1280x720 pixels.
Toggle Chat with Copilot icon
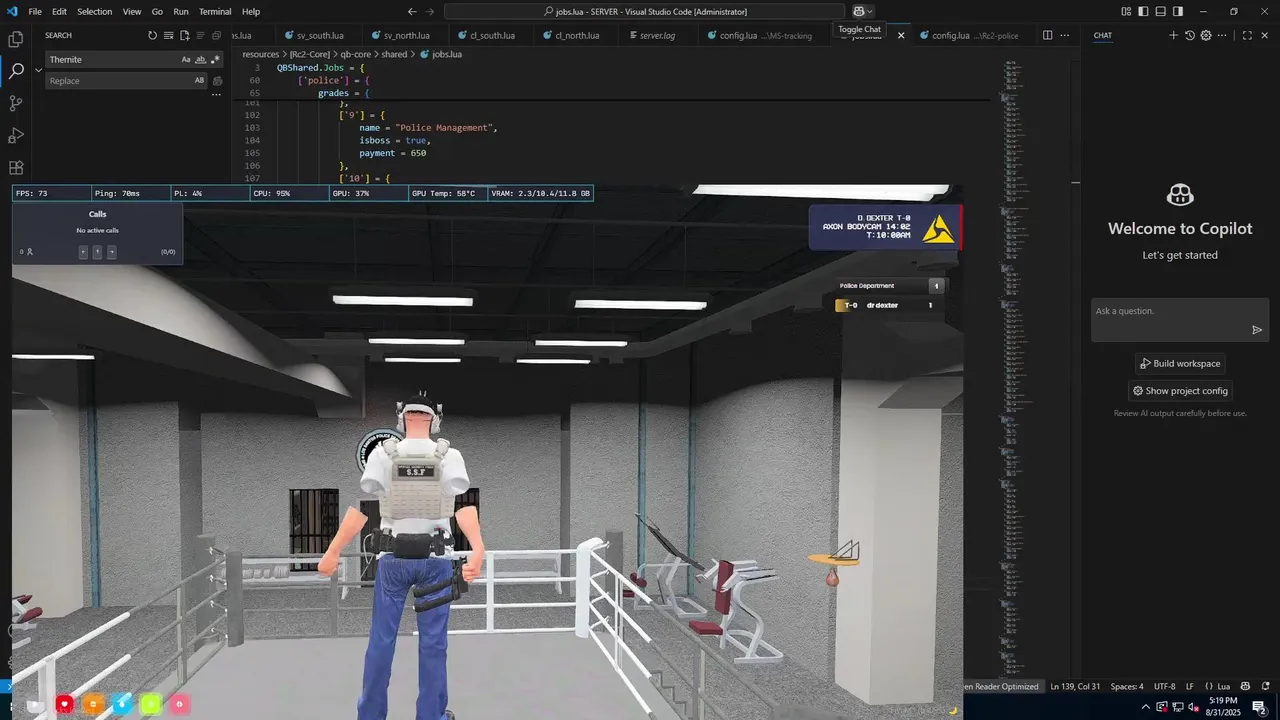pyautogui.click(x=858, y=11)
